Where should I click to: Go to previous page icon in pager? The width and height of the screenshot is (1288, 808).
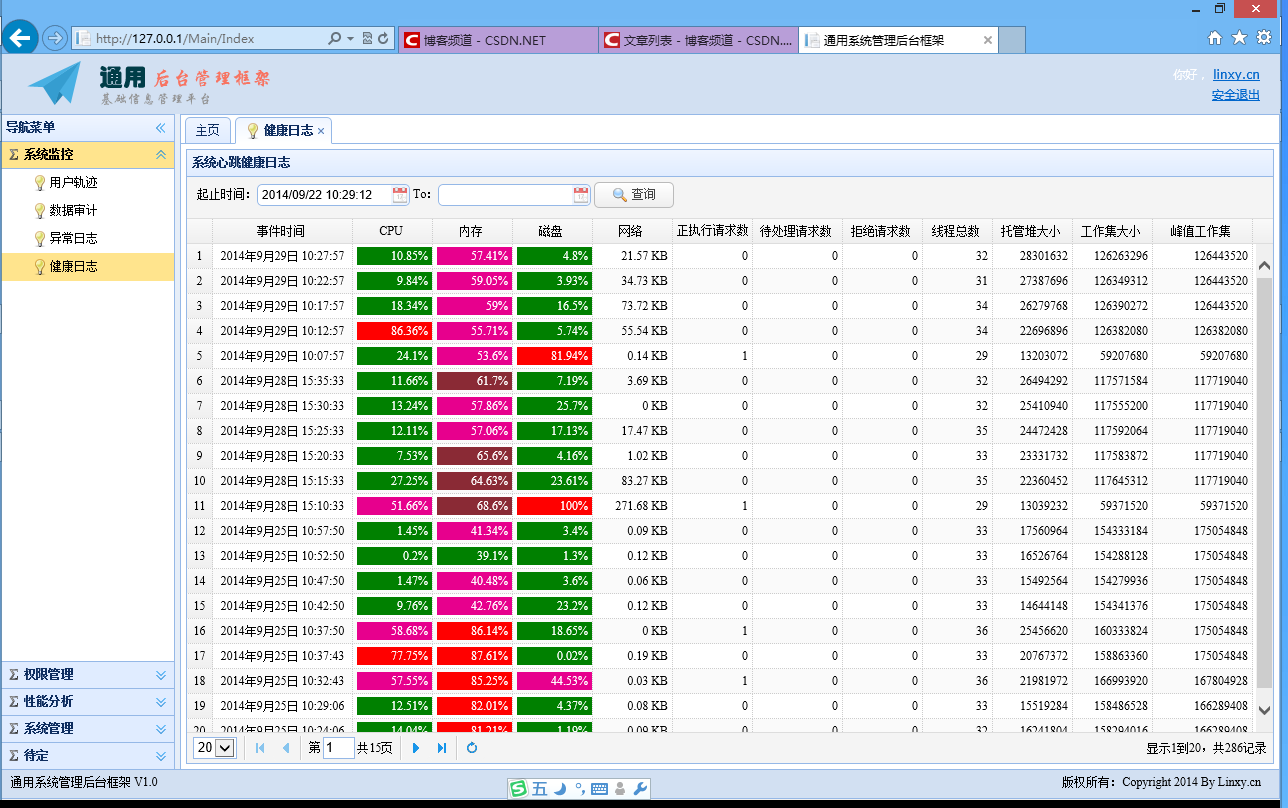tap(286, 748)
